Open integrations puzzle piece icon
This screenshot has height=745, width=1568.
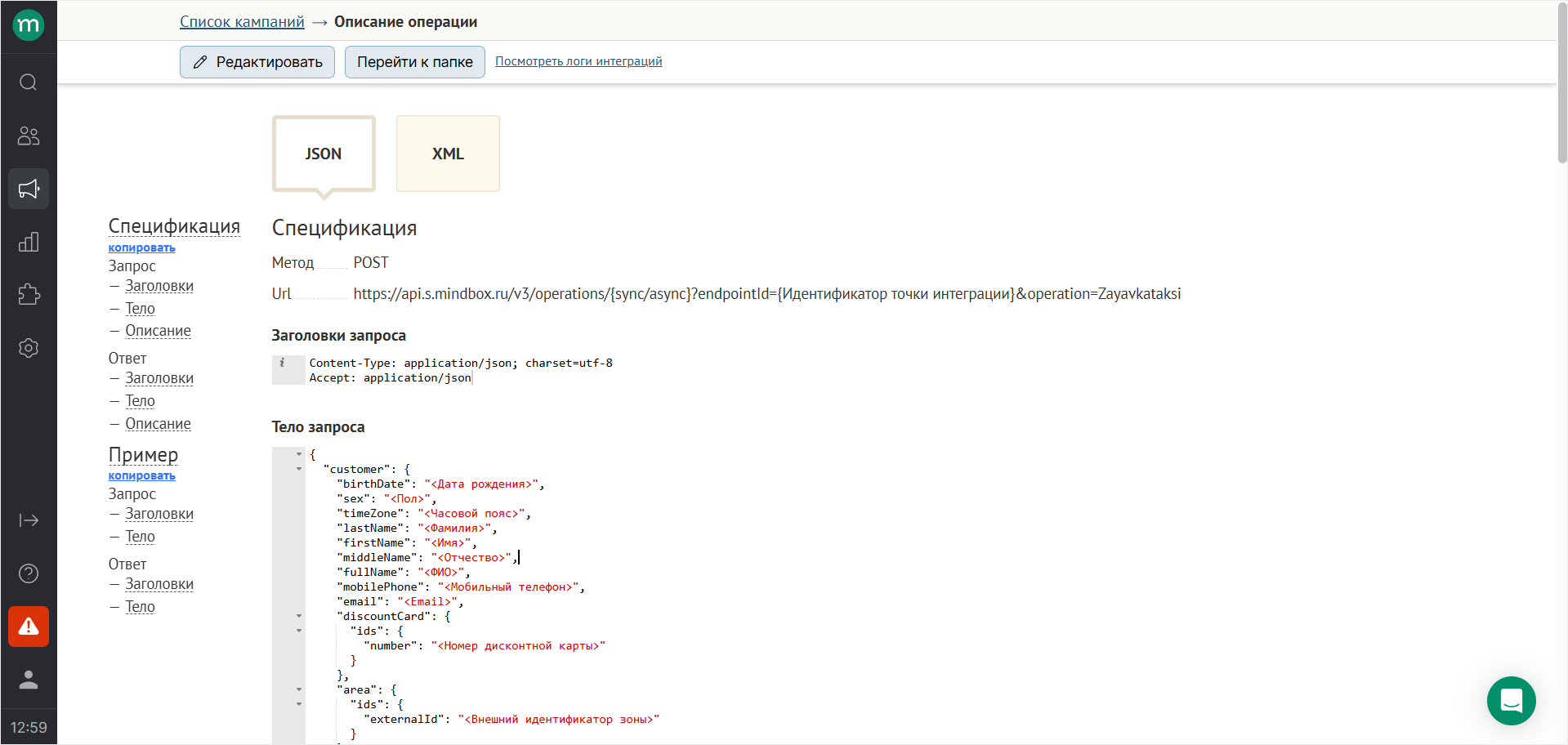pos(29,295)
